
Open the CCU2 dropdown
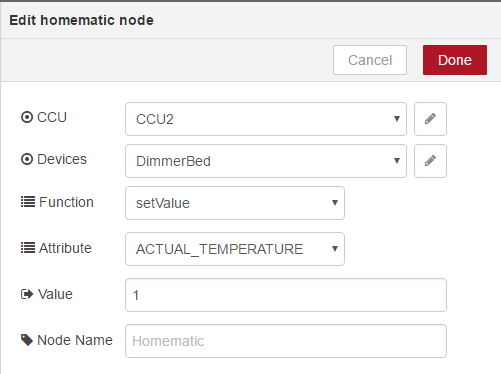point(266,119)
